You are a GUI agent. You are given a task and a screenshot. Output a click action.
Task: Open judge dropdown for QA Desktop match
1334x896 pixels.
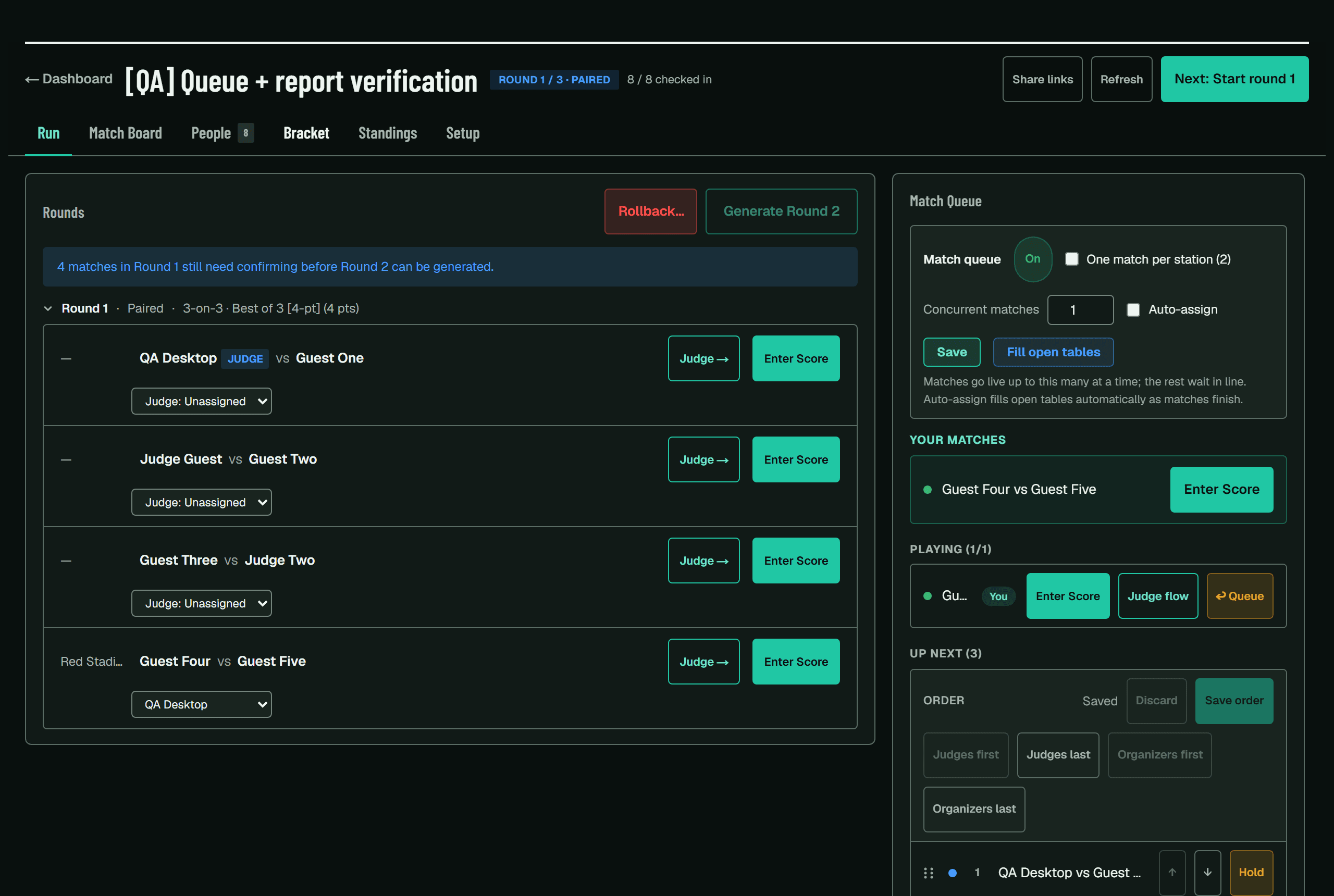(201, 402)
